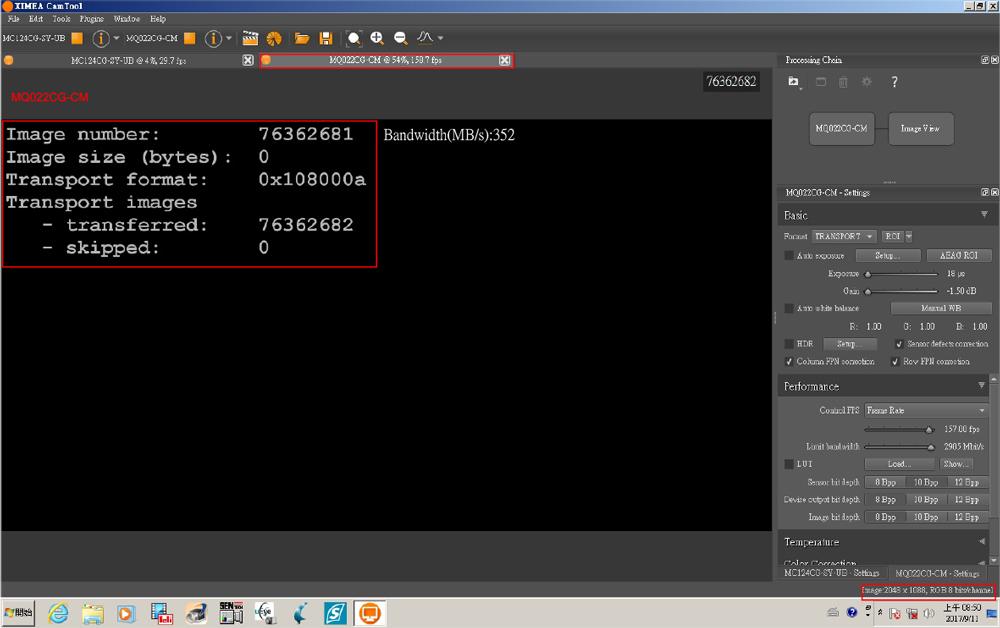The image size is (1000, 628).
Task: Open dropdown beside MC124CG-SY-UB info icon
Action: coord(116,38)
